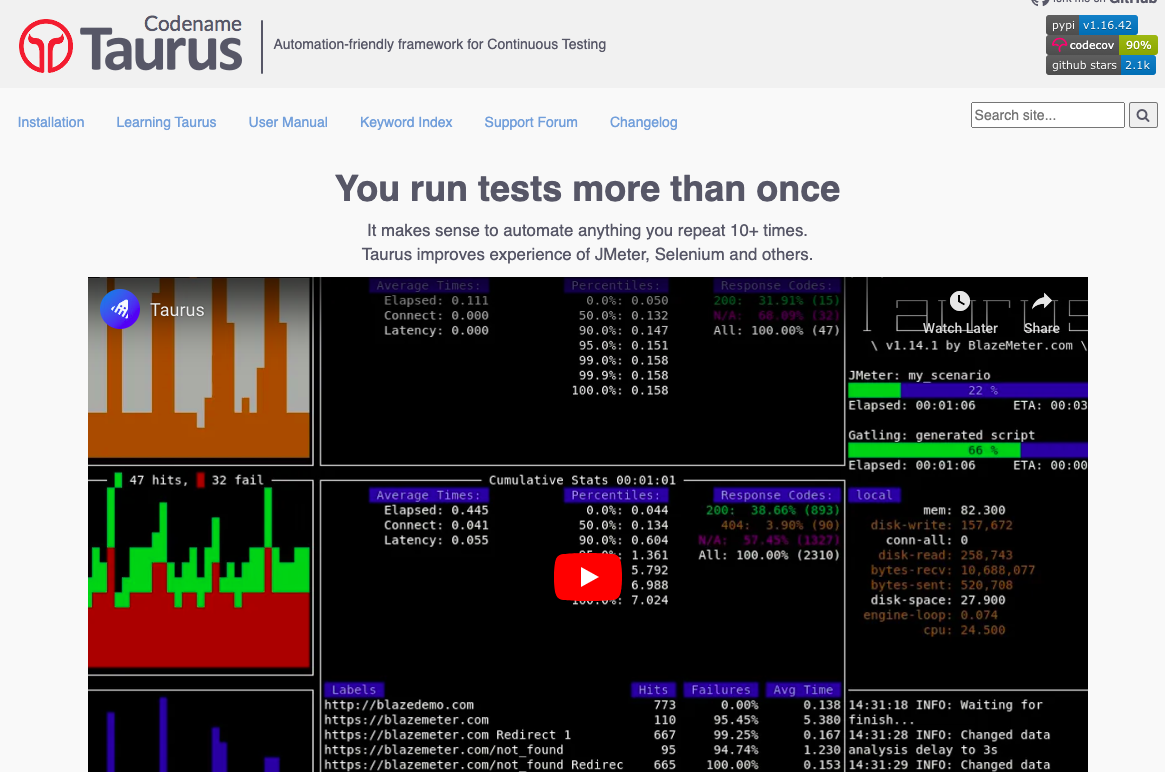The height and width of the screenshot is (772, 1165).
Task: Open the Learning Taurus page
Action: pos(166,122)
